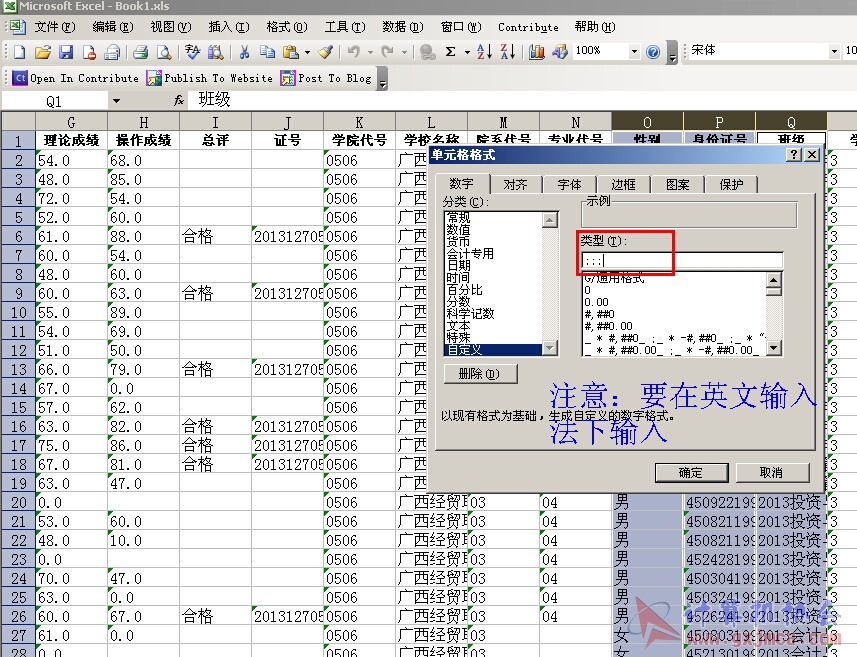857x657 pixels.
Task: Expand Contribute toolbar options chevron
Action: click(x=383, y=79)
